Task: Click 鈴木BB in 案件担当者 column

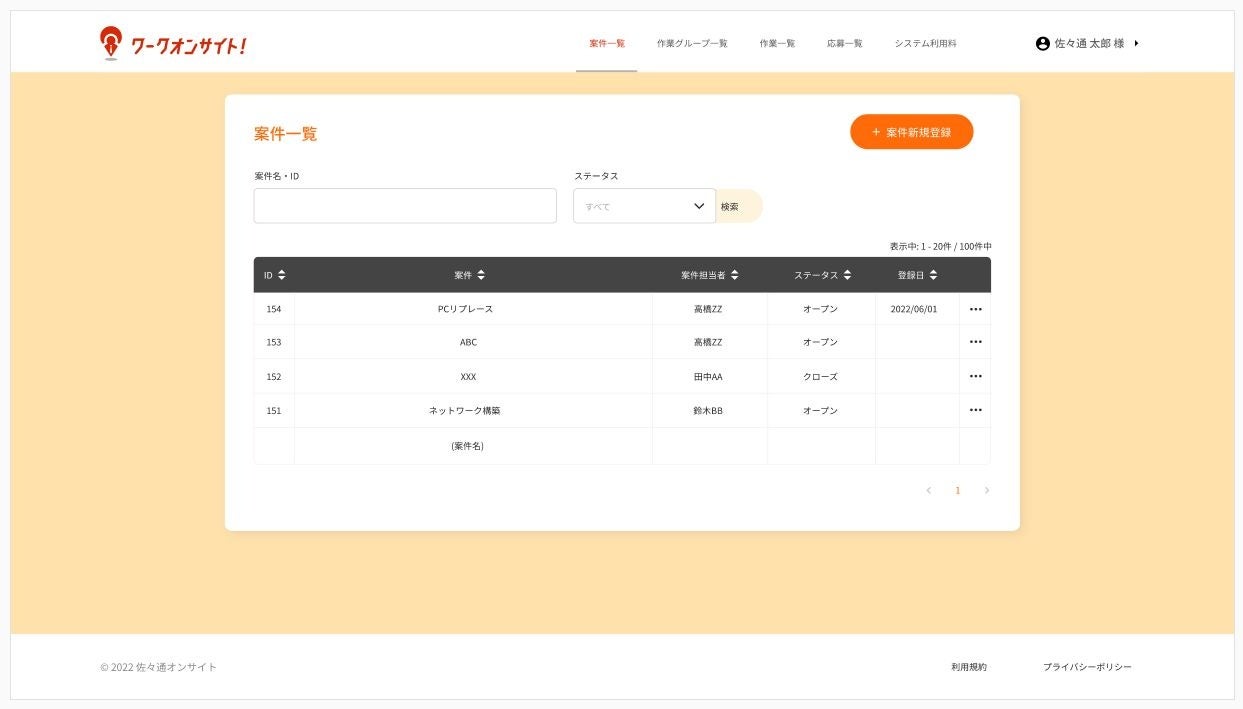Action: (708, 411)
